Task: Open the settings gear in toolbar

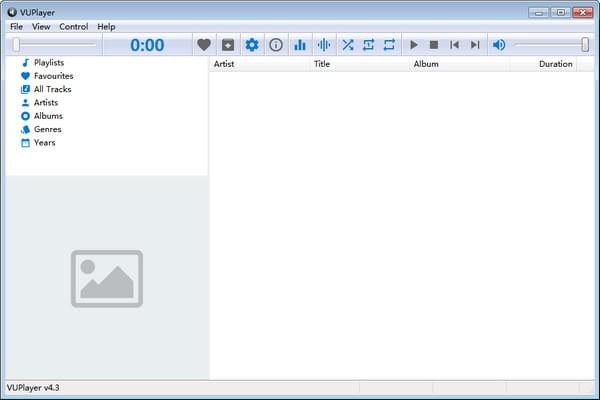Action: pyautogui.click(x=252, y=45)
